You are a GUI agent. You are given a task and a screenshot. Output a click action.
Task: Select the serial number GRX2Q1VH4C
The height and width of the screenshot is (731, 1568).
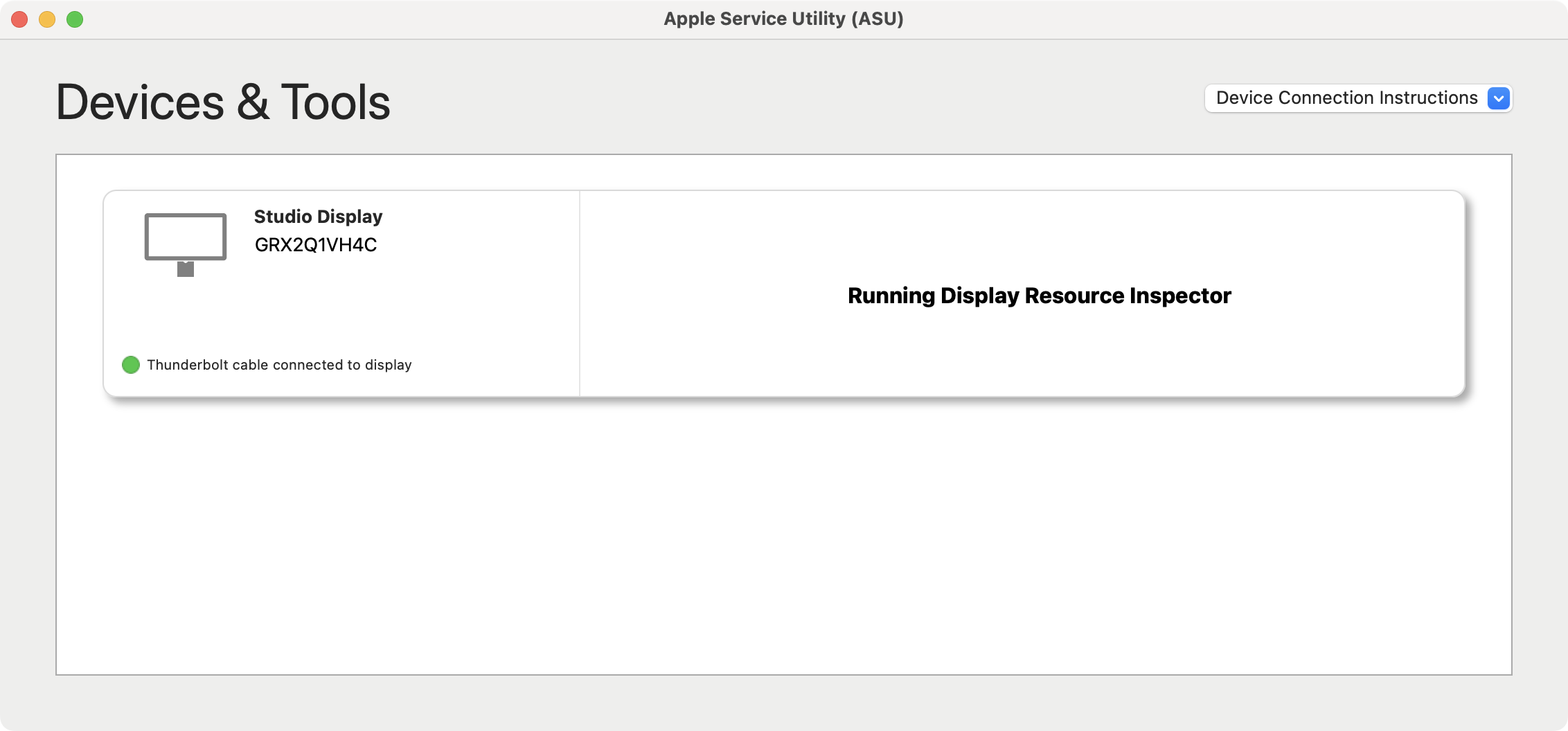tap(316, 245)
